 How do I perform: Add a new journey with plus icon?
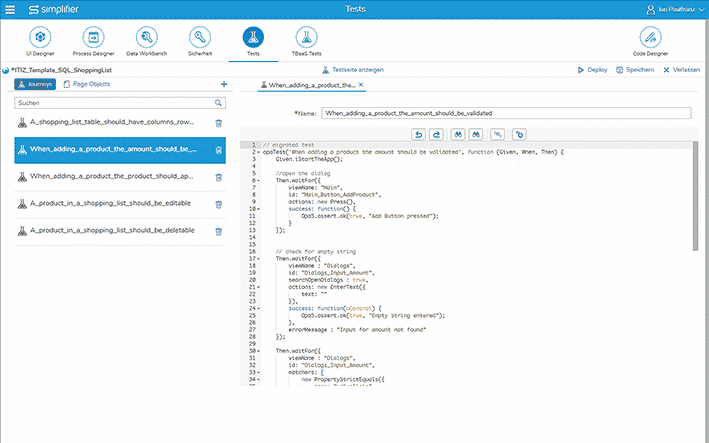(224, 84)
